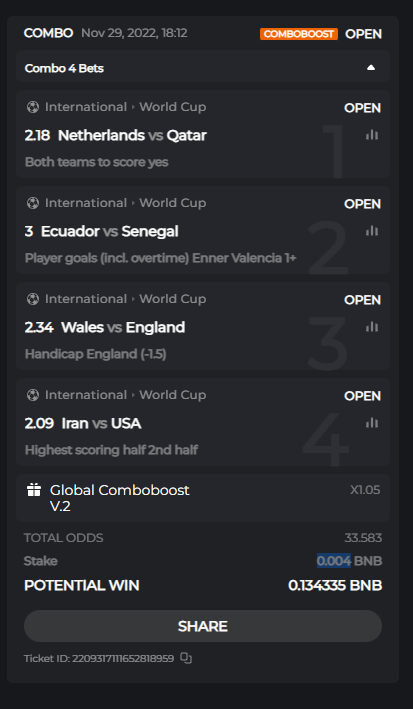Open stats icon for Wales vs England
The height and width of the screenshot is (709, 413).
372,326
